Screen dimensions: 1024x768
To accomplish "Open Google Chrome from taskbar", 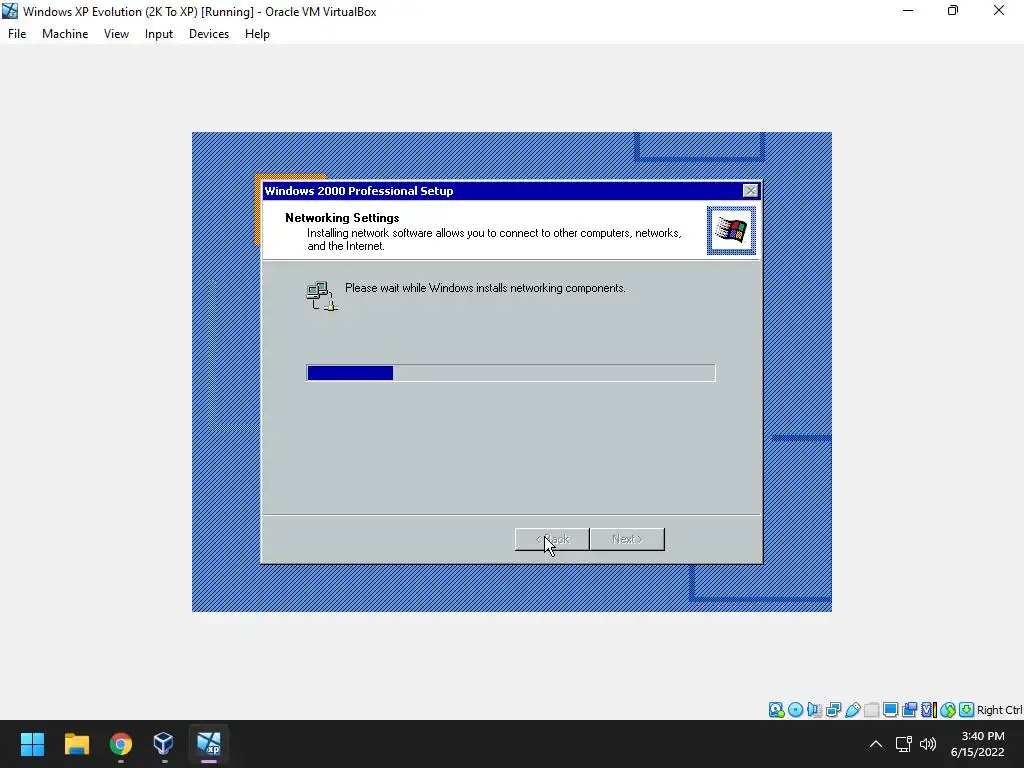I will pos(121,744).
